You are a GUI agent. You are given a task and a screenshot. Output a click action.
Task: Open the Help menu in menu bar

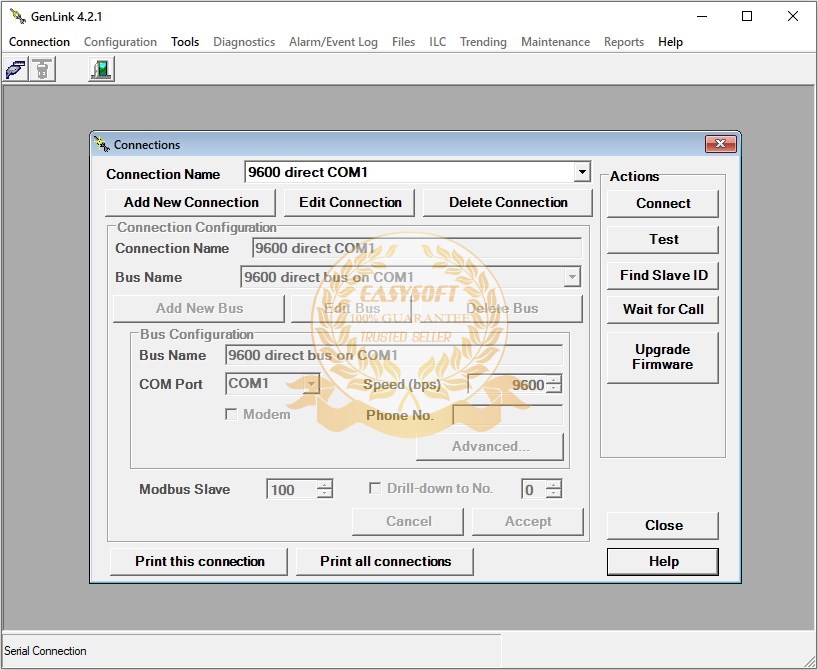(x=670, y=42)
